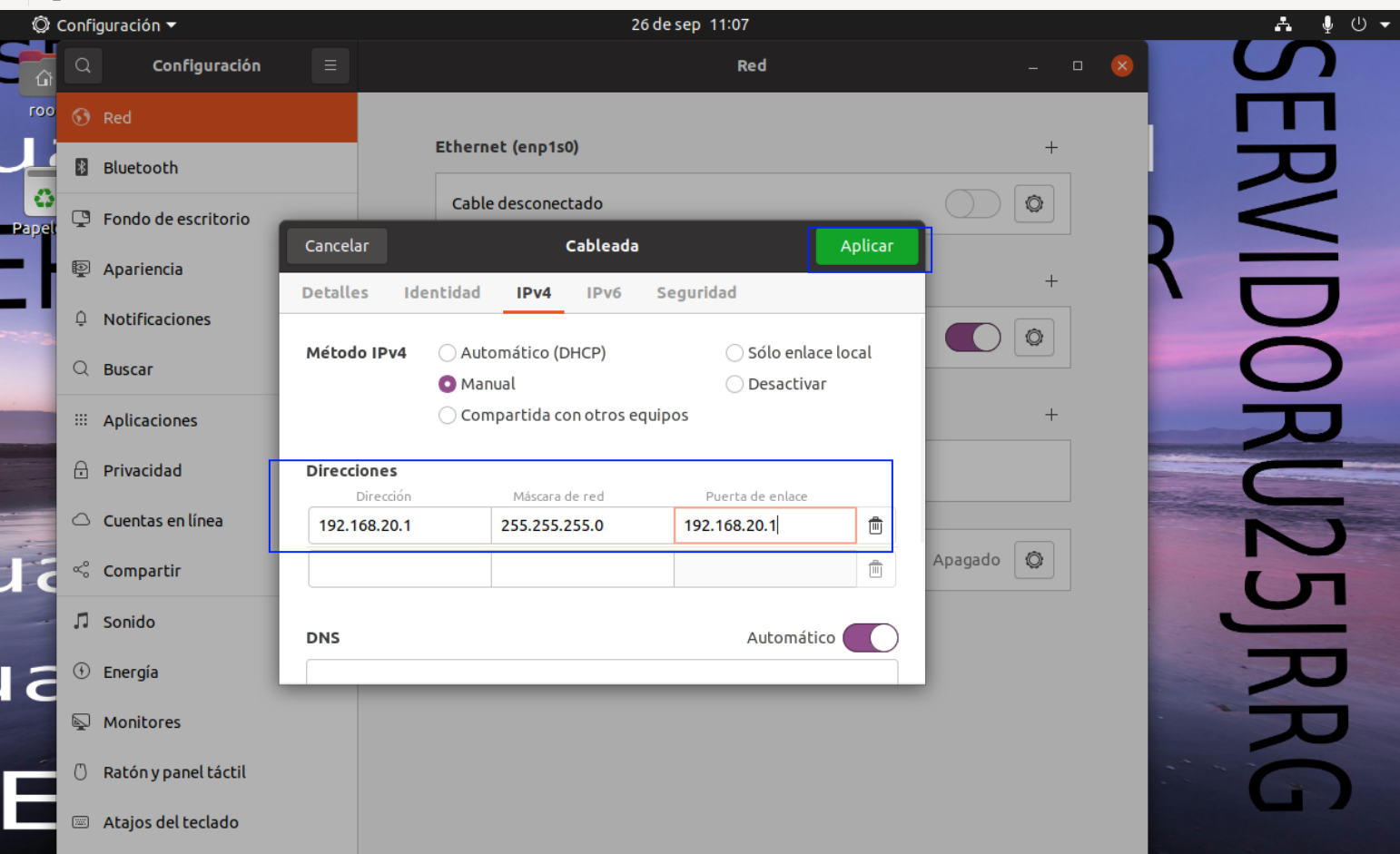Viewport: 1400px width, 854px height.
Task: Click the power icon in top bar
Action: pos(1358,25)
